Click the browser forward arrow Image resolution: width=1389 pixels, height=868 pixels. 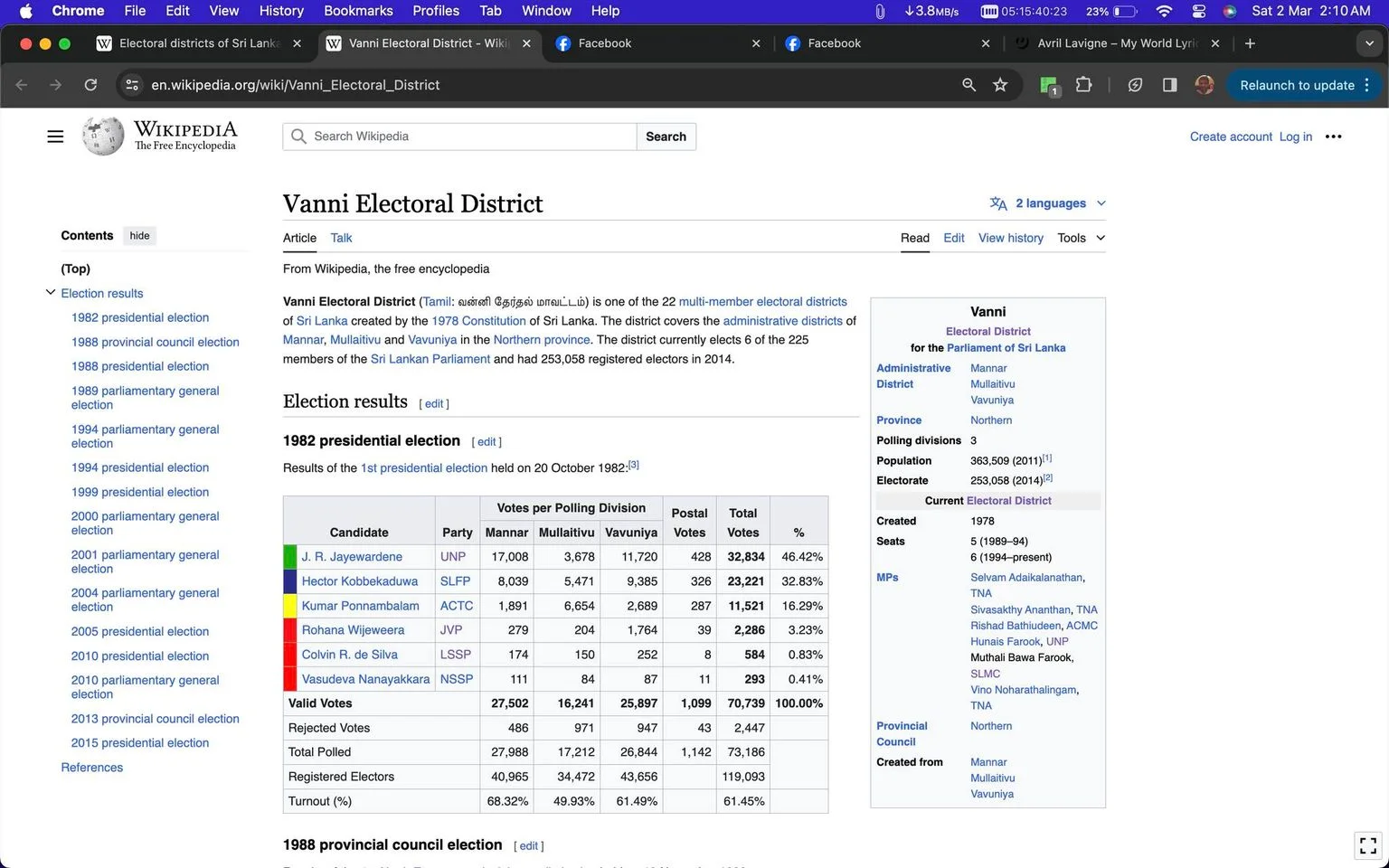[x=56, y=85]
